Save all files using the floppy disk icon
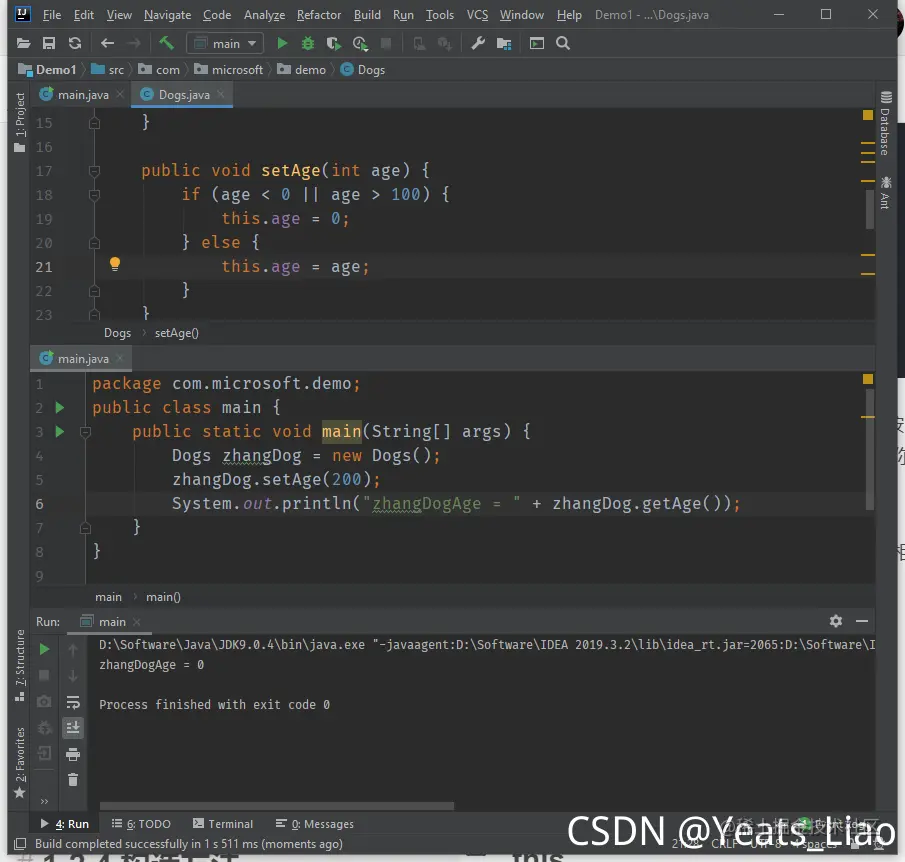The width and height of the screenshot is (905, 862). coord(49,43)
